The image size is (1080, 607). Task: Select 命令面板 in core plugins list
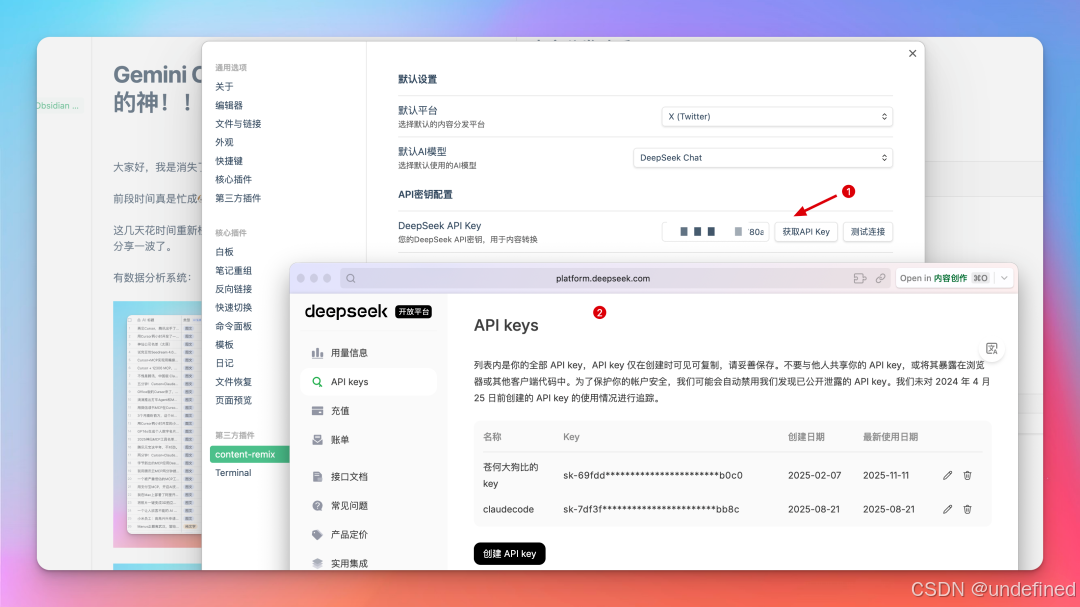click(x=233, y=327)
